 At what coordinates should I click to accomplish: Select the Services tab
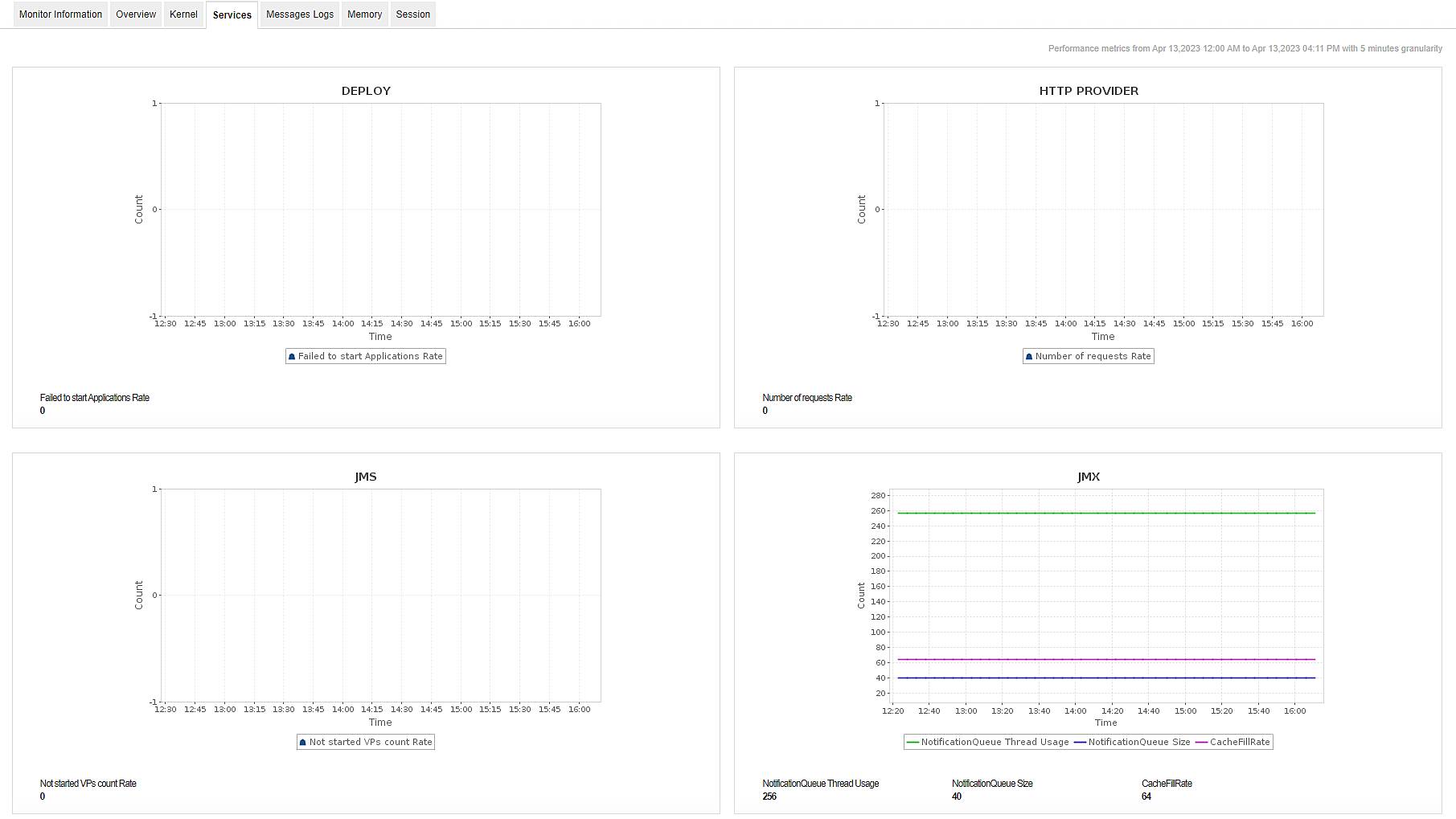(232, 14)
